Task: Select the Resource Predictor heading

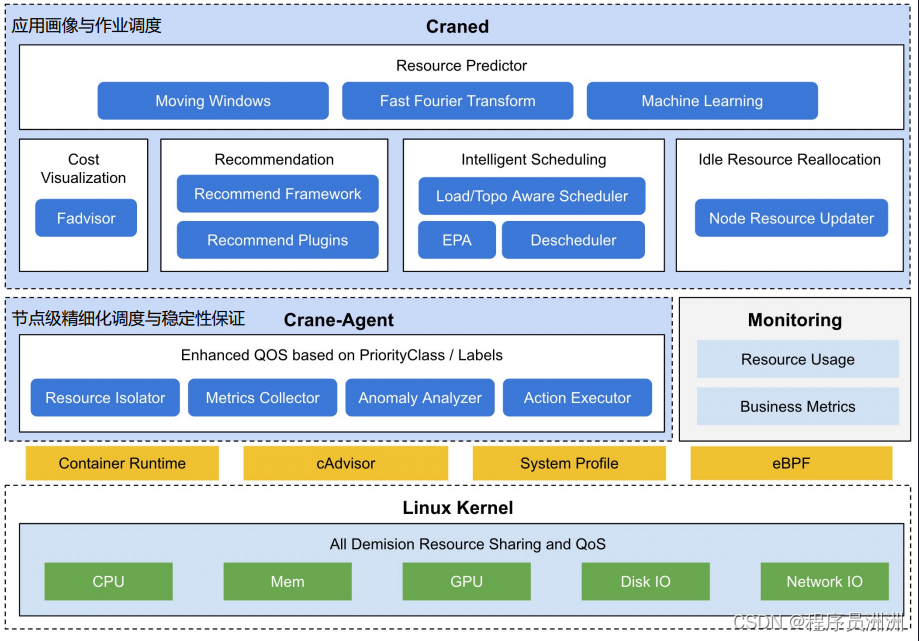Action: 461,66
